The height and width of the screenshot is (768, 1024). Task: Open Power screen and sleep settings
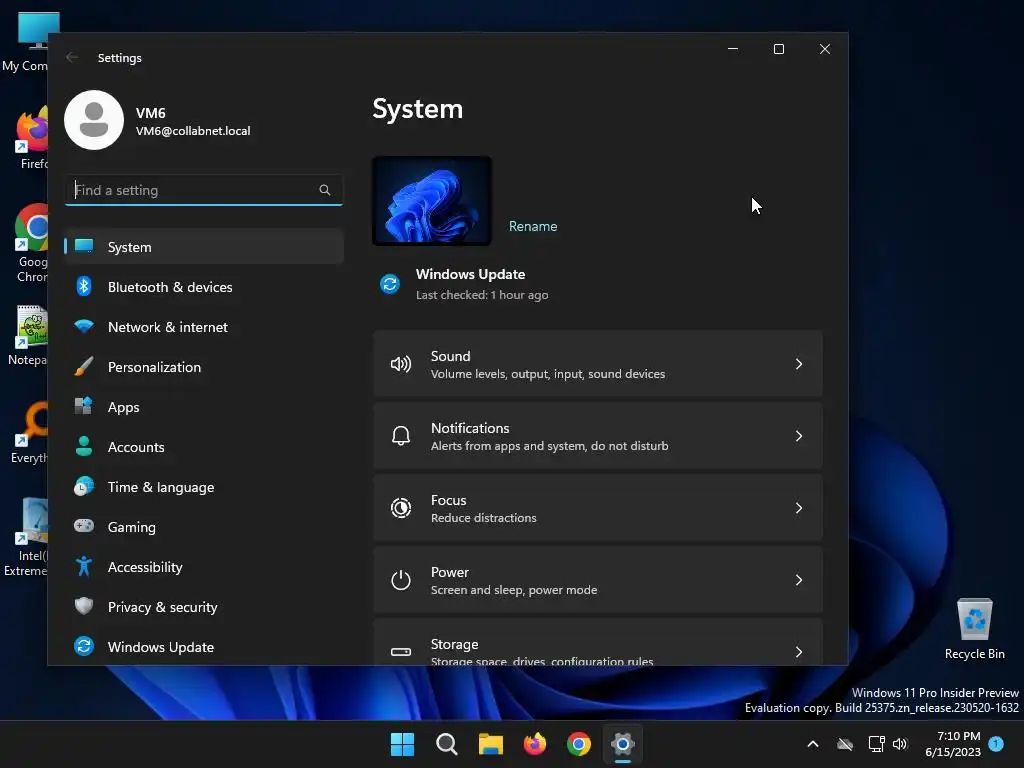click(598, 580)
